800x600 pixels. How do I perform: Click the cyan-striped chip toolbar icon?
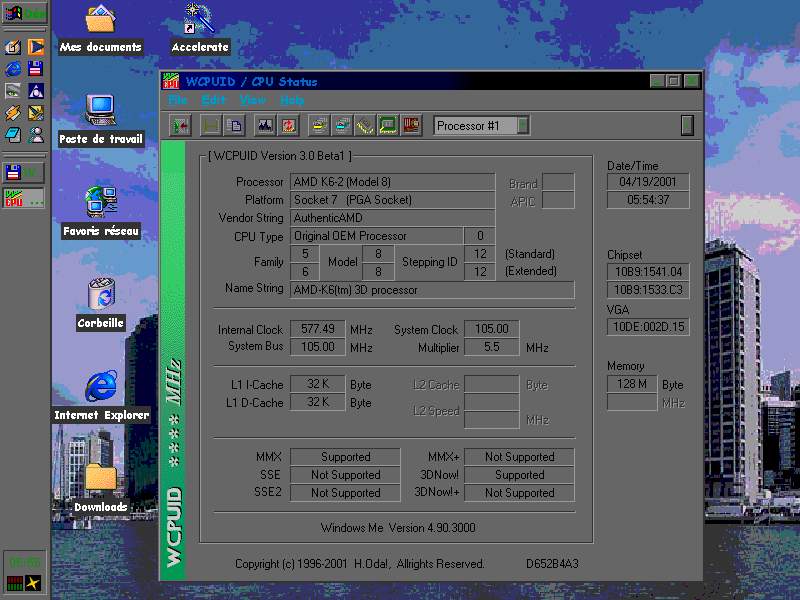[342, 126]
